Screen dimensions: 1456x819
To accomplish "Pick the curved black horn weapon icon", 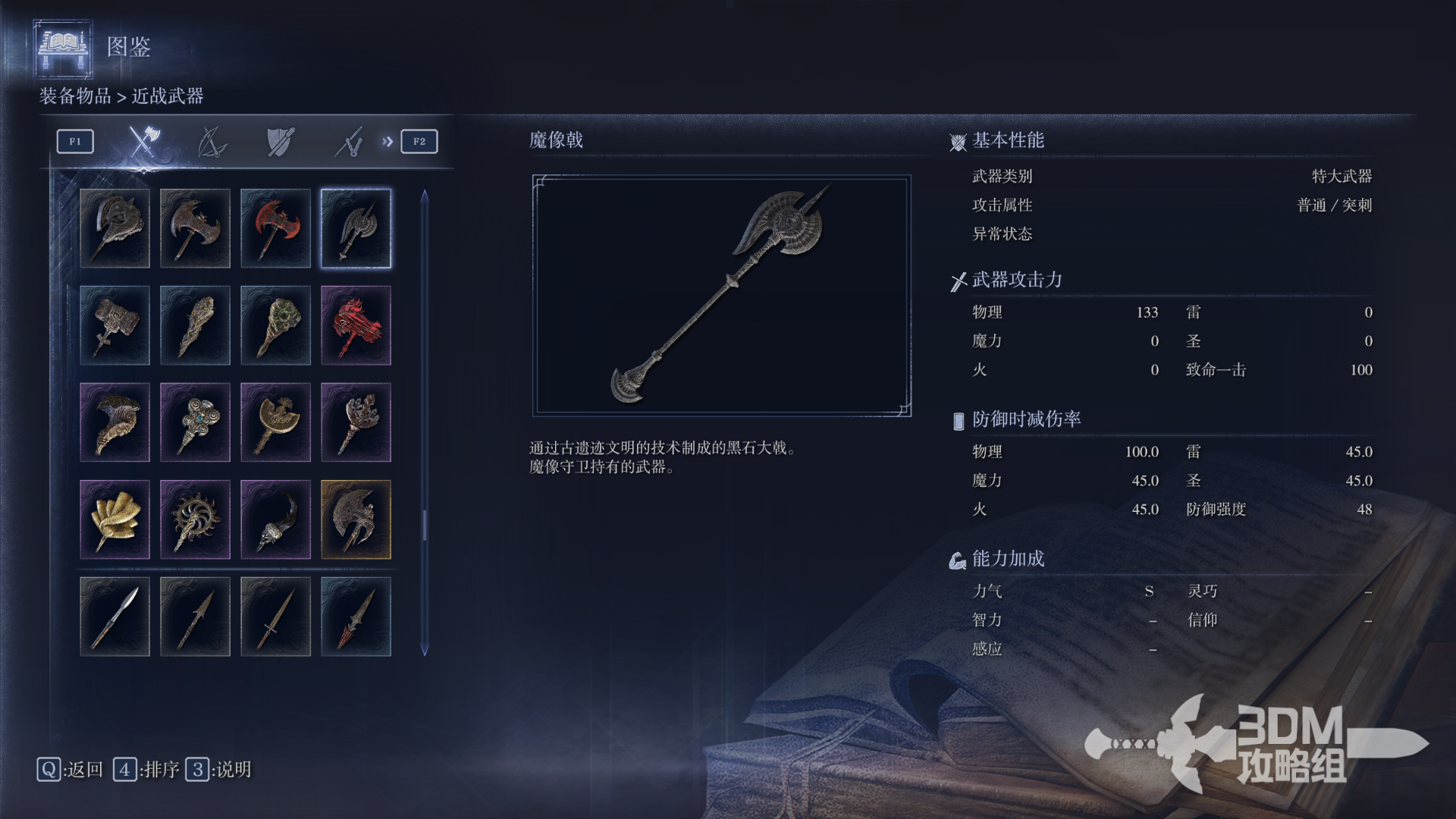I will point(275,519).
